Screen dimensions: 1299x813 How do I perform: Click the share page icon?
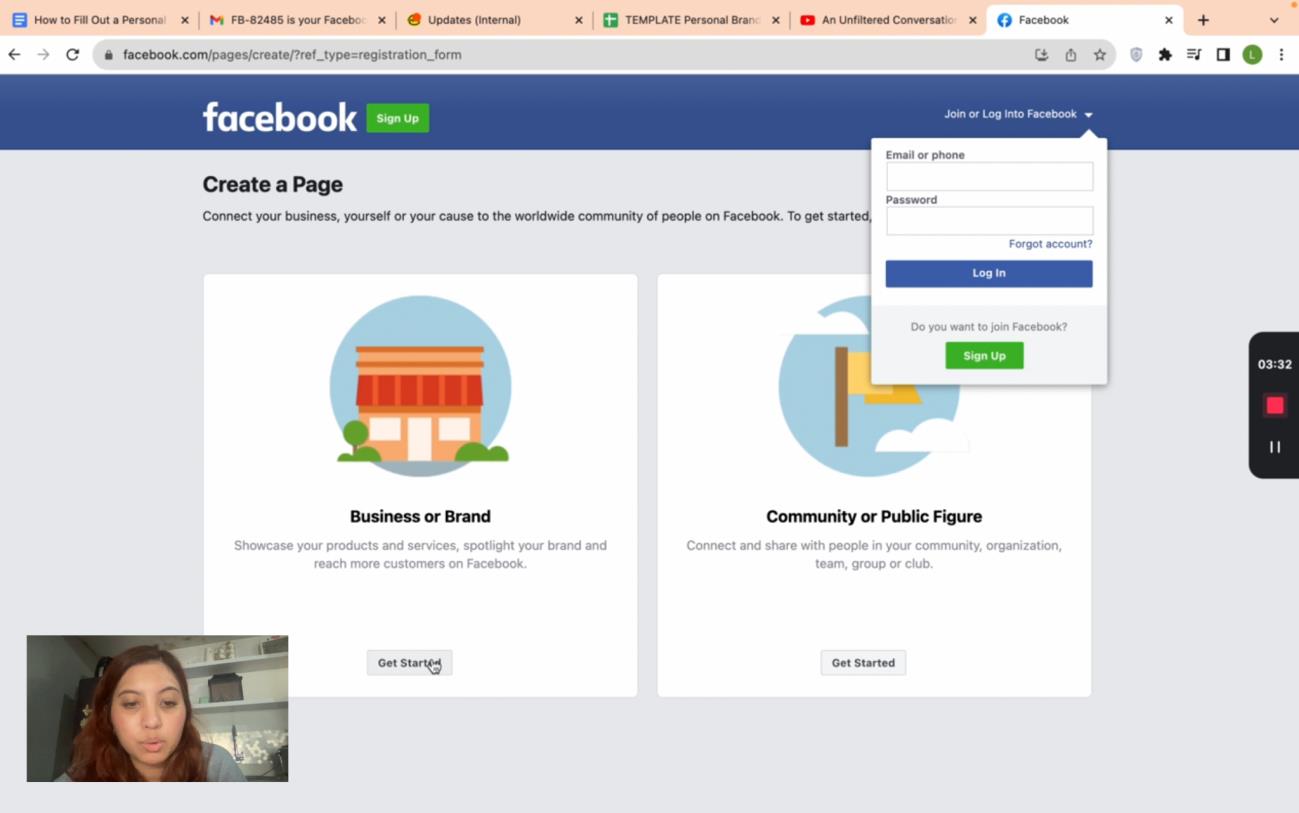pos(1071,55)
